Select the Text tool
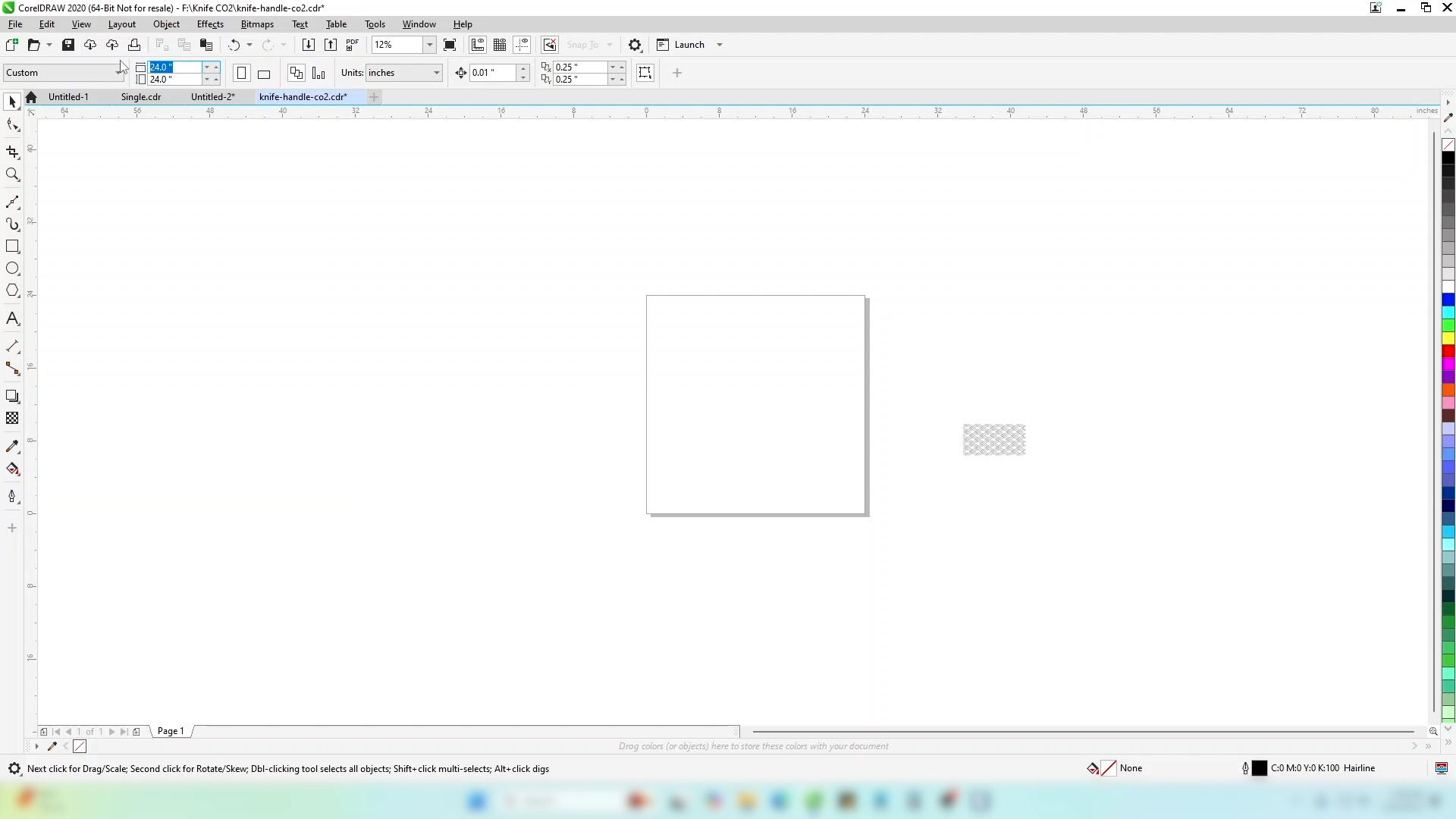 12,318
